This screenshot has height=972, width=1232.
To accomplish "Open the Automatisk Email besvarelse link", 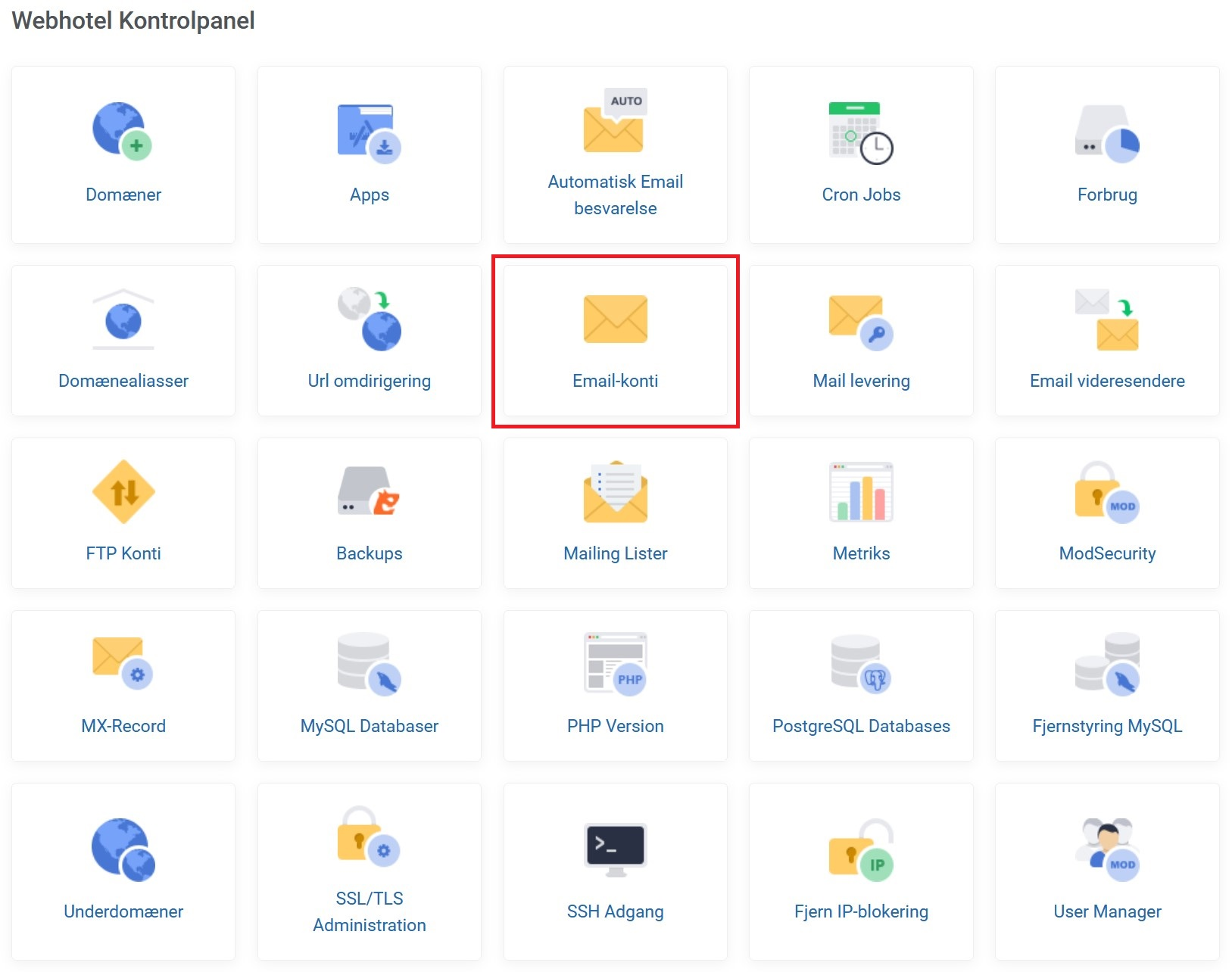I will pyautogui.click(x=615, y=195).
